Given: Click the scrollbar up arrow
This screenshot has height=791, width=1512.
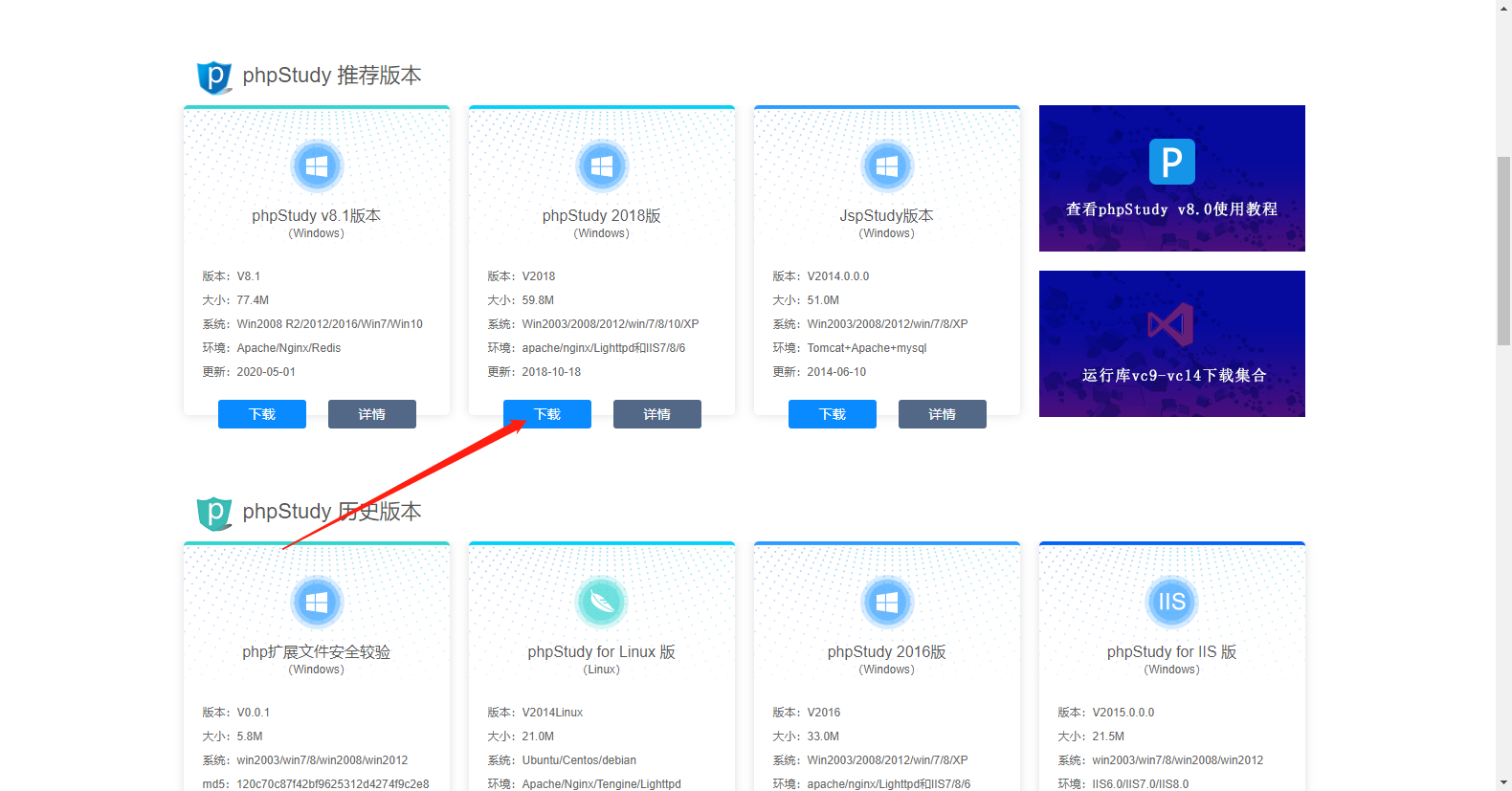Looking at the screenshot, I should point(1504,8).
